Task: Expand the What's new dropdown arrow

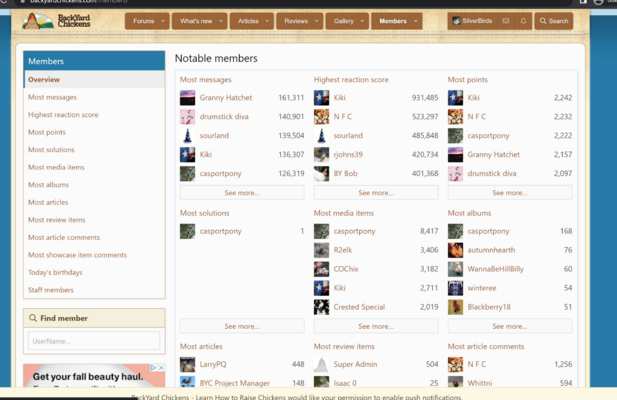Action: pos(221,21)
